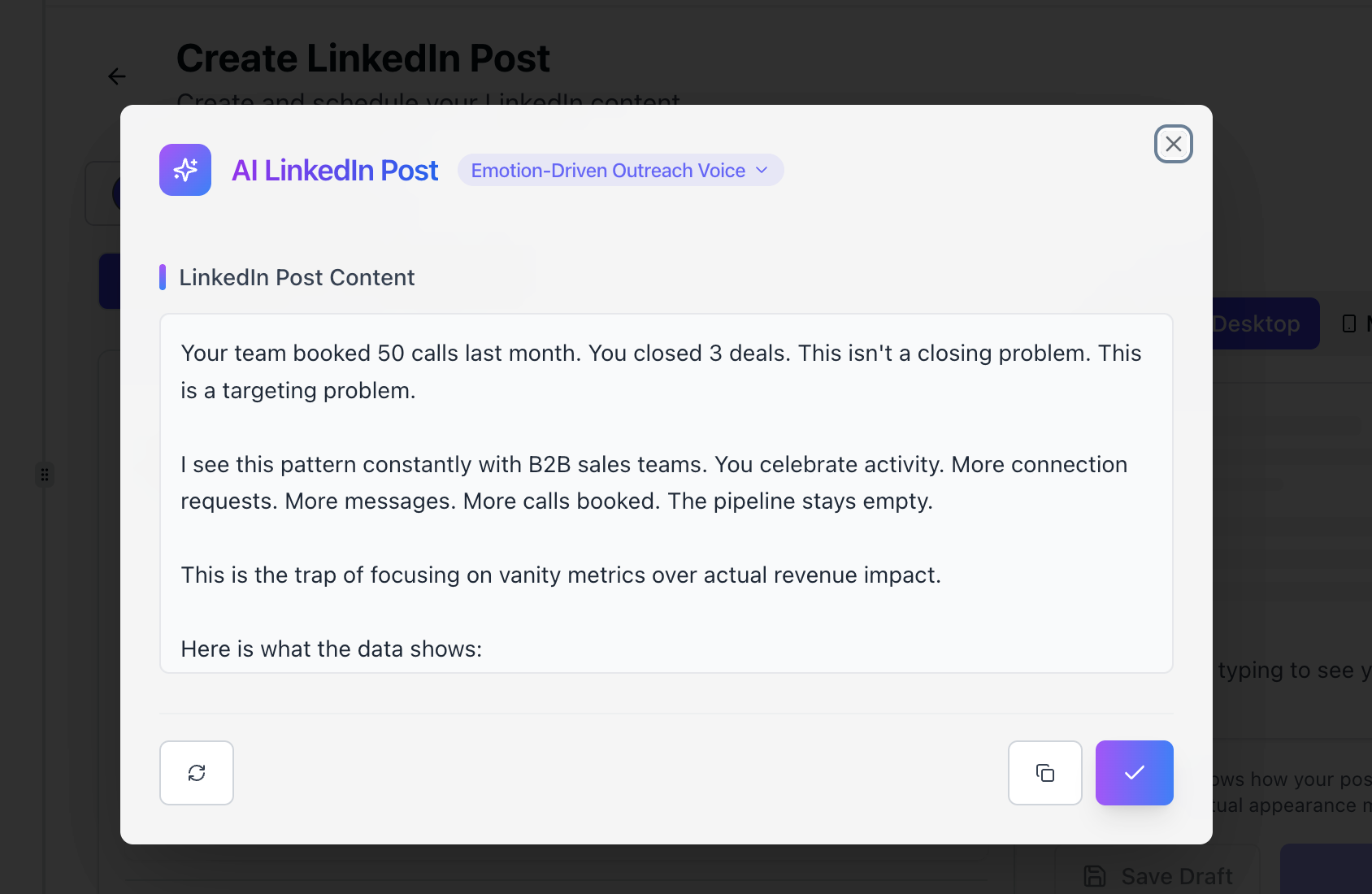Click the AI LinkedIn Post heading
The image size is (1372, 894).
335,171
